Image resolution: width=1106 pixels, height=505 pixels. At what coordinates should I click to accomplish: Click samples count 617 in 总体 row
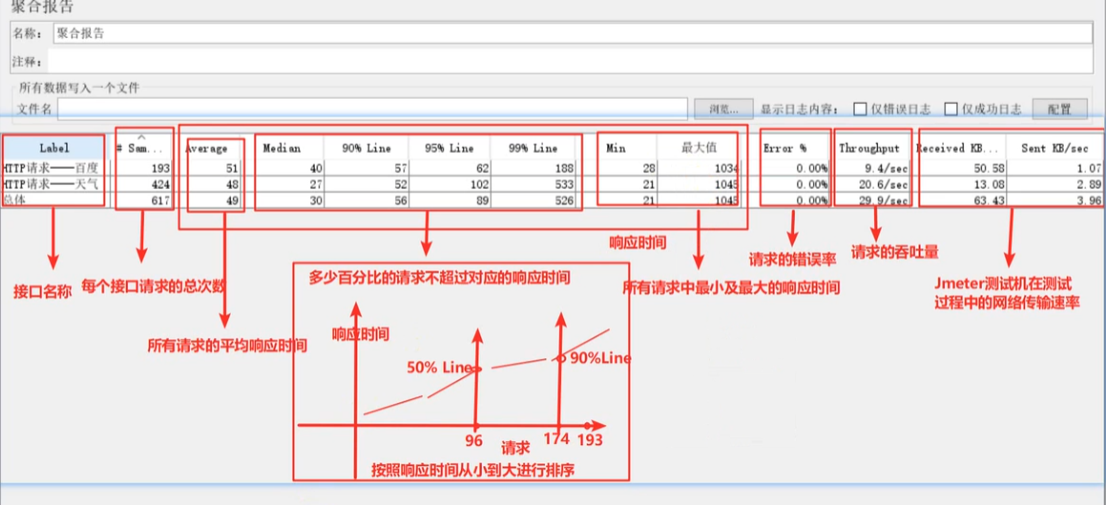[162, 201]
